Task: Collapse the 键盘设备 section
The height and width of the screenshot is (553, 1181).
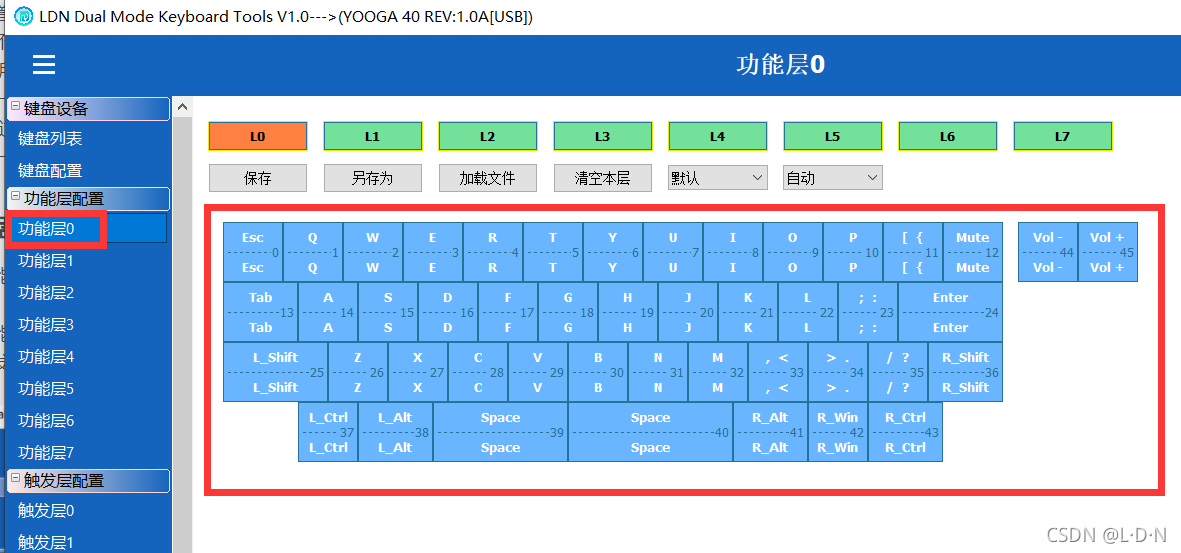Action: pyautogui.click(x=15, y=108)
